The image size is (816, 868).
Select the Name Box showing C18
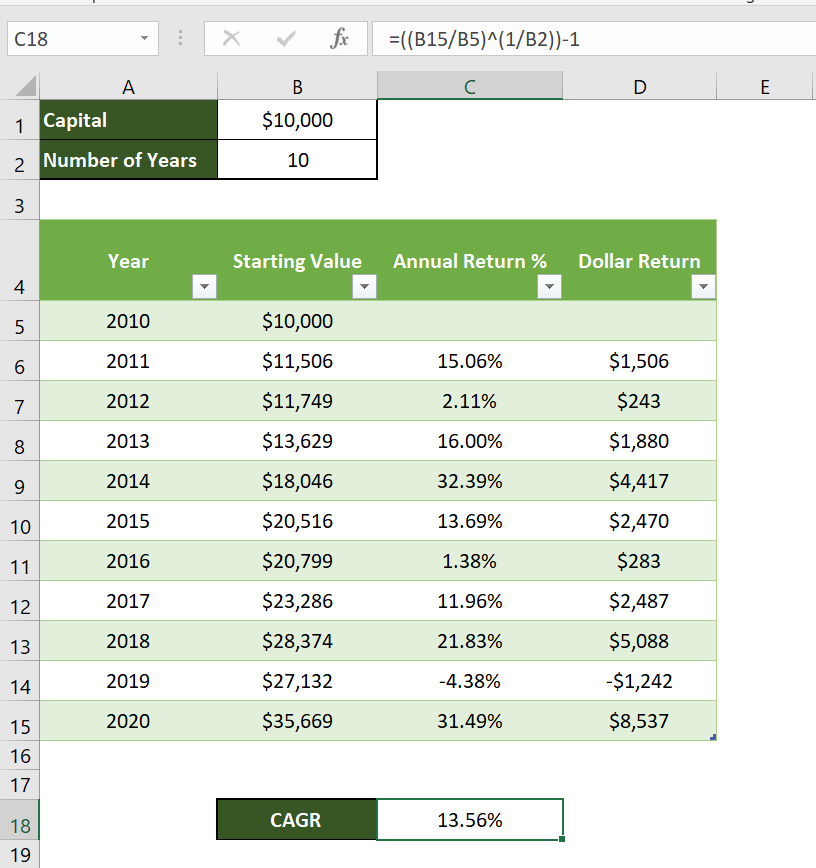tap(70, 39)
